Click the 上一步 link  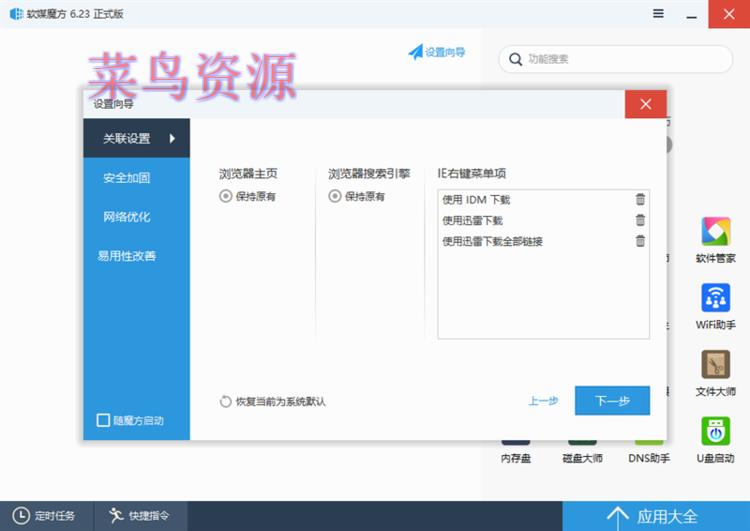pyautogui.click(x=543, y=401)
